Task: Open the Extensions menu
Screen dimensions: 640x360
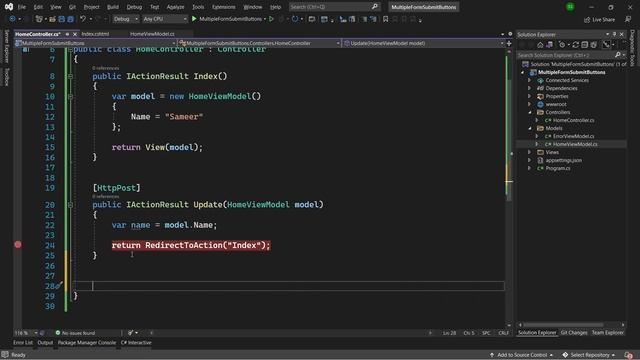Action: click(x=223, y=7)
